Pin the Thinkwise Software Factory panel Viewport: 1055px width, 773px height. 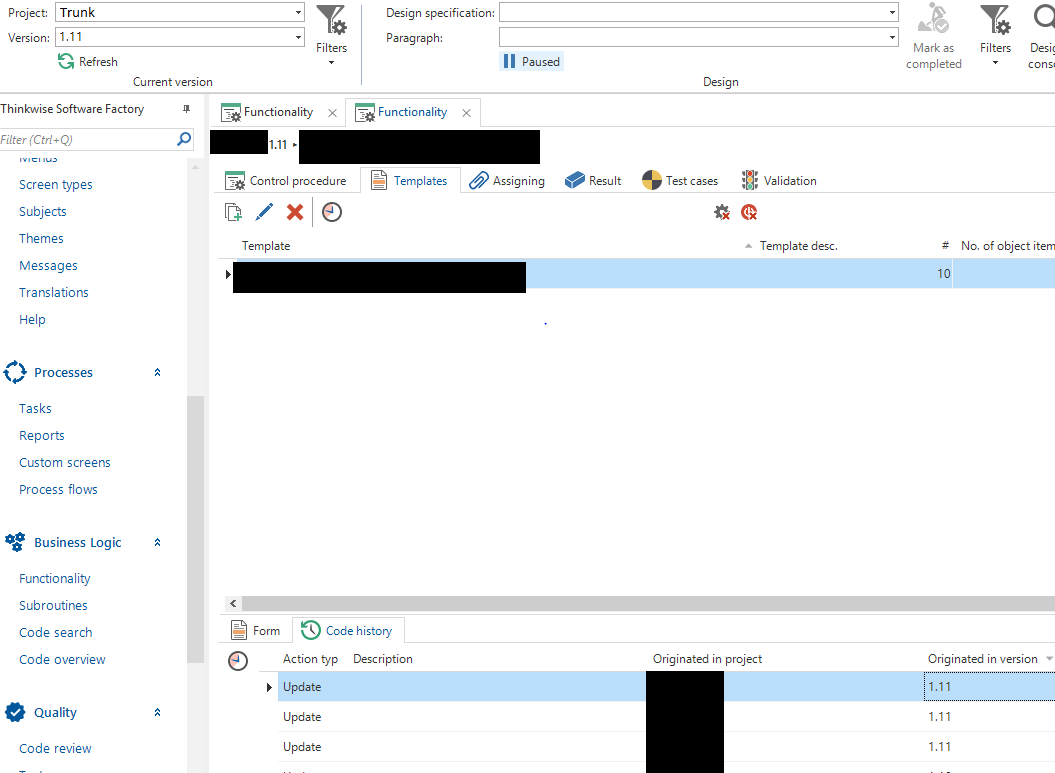[x=186, y=109]
